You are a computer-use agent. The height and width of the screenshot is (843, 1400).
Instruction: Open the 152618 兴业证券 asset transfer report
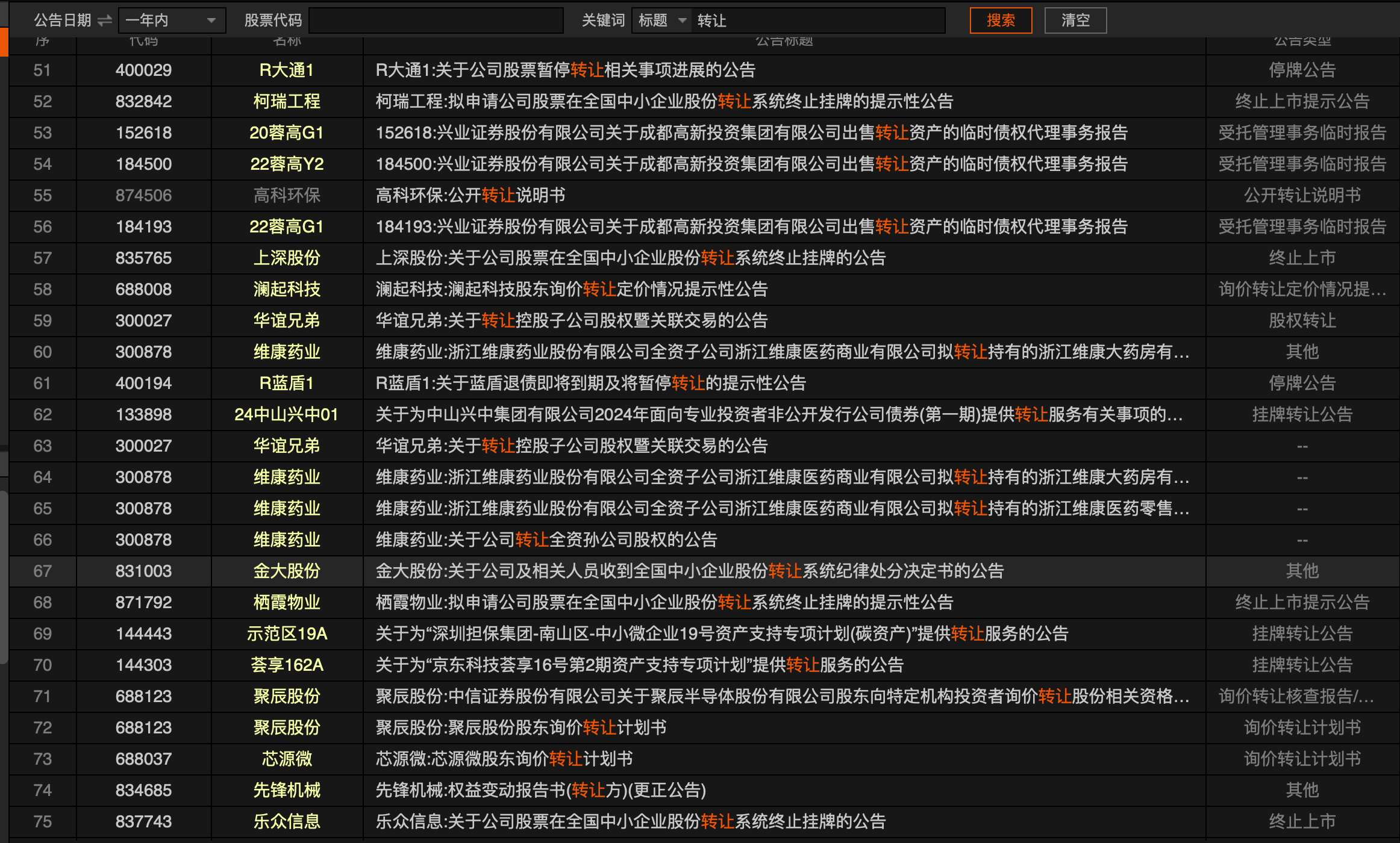pos(752,132)
